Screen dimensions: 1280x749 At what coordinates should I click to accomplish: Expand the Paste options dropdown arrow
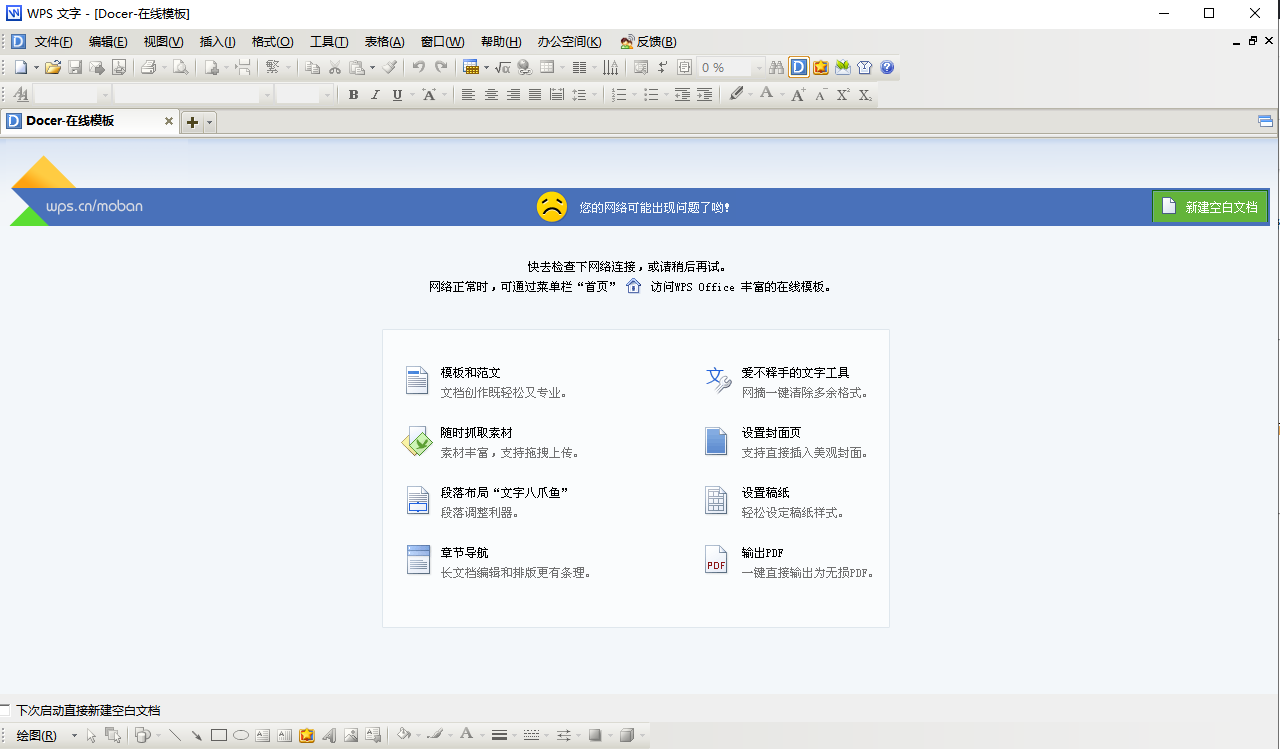point(372,67)
